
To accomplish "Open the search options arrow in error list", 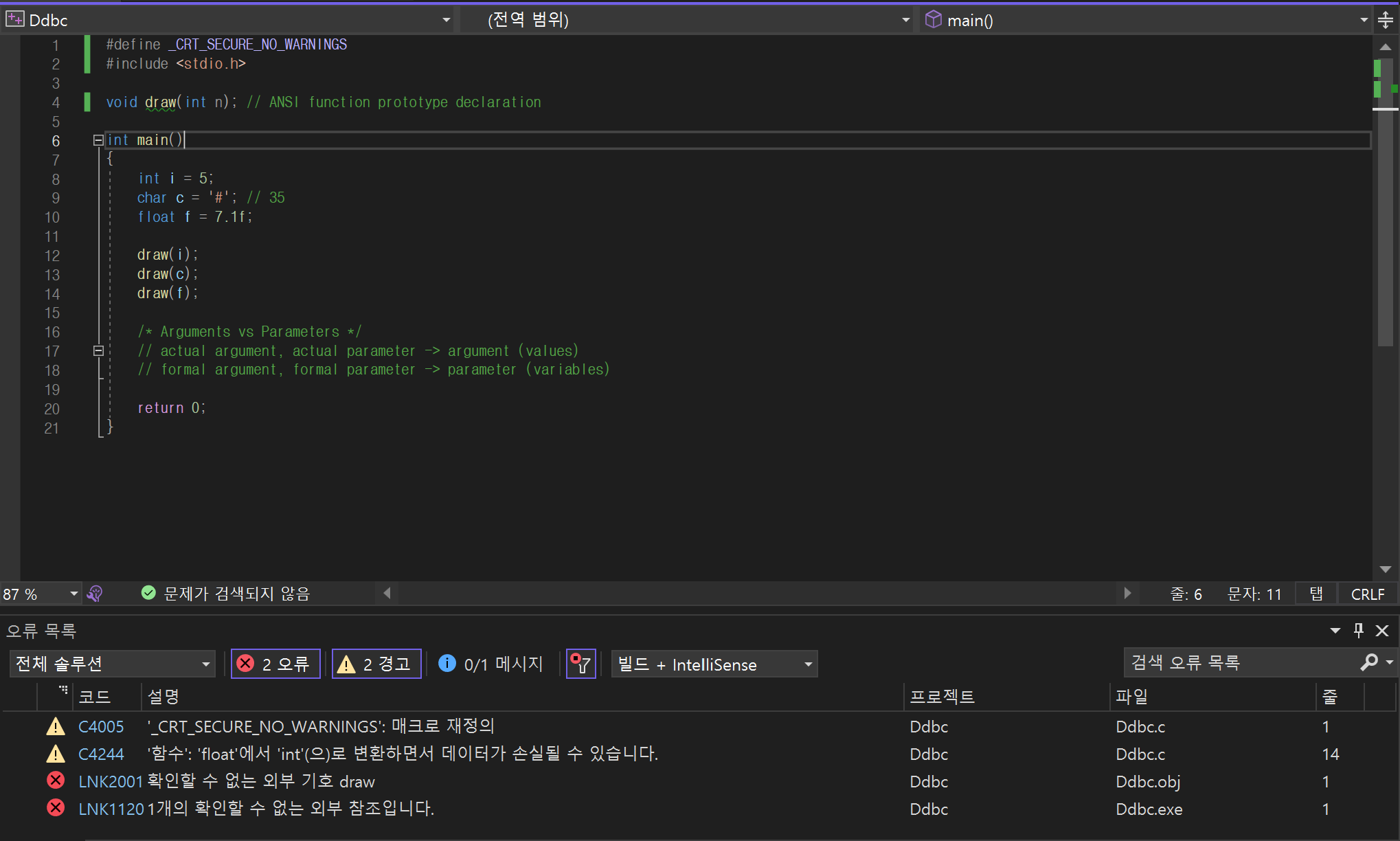I will coord(1389,662).
